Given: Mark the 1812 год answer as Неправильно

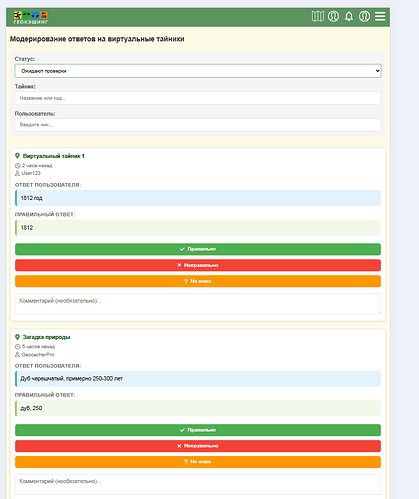Looking at the screenshot, I should (198, 265).
